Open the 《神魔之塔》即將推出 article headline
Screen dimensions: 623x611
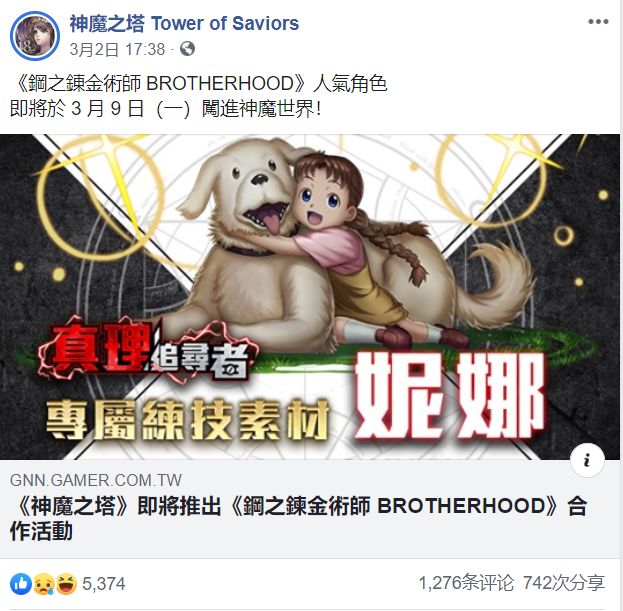[298, 518]
